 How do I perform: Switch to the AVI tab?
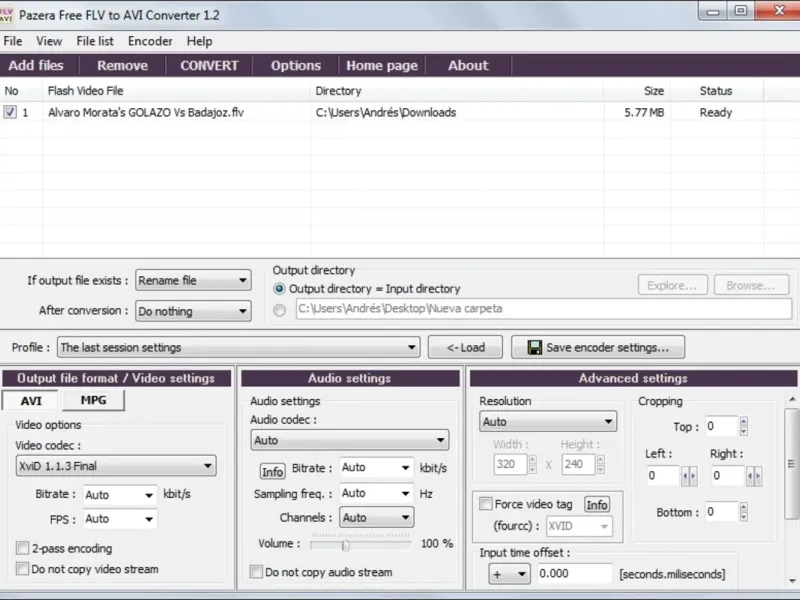pos(31,401)
